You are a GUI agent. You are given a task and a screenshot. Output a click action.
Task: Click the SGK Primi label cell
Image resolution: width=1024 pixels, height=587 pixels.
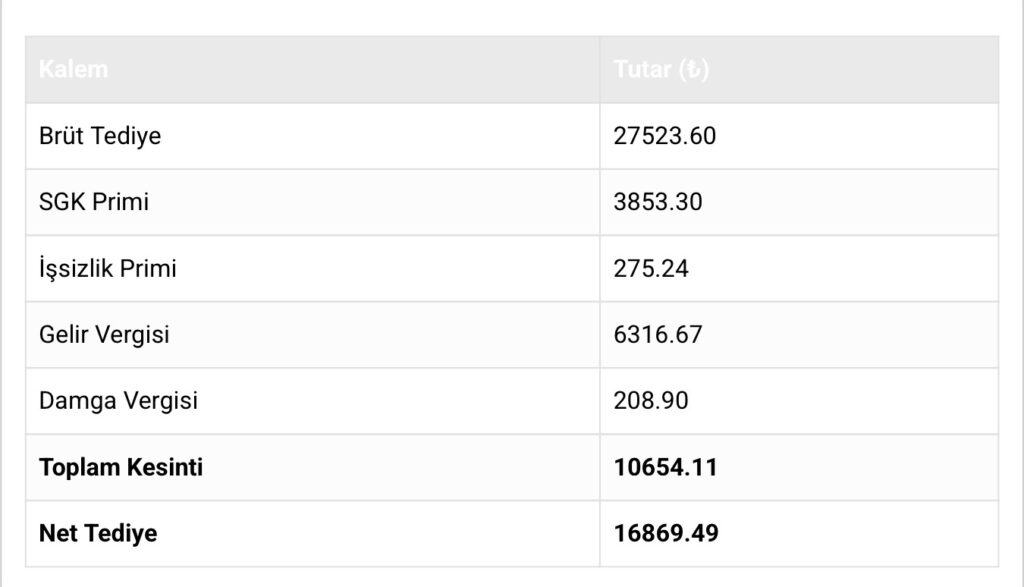click(94, 202)
